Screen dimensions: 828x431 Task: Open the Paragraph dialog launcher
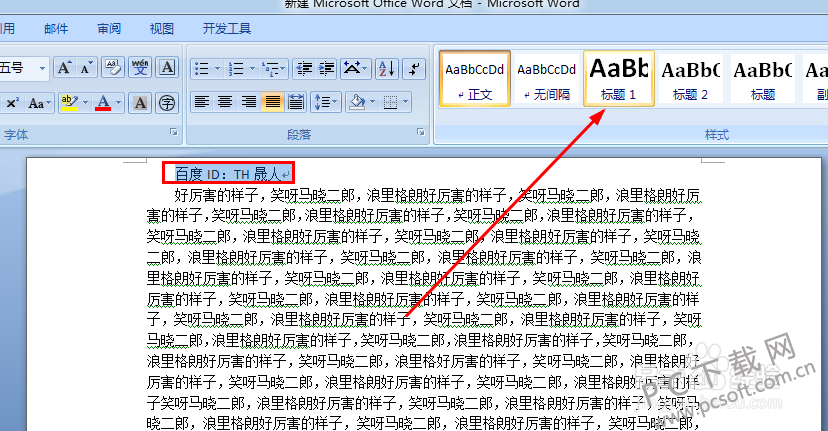421,133
